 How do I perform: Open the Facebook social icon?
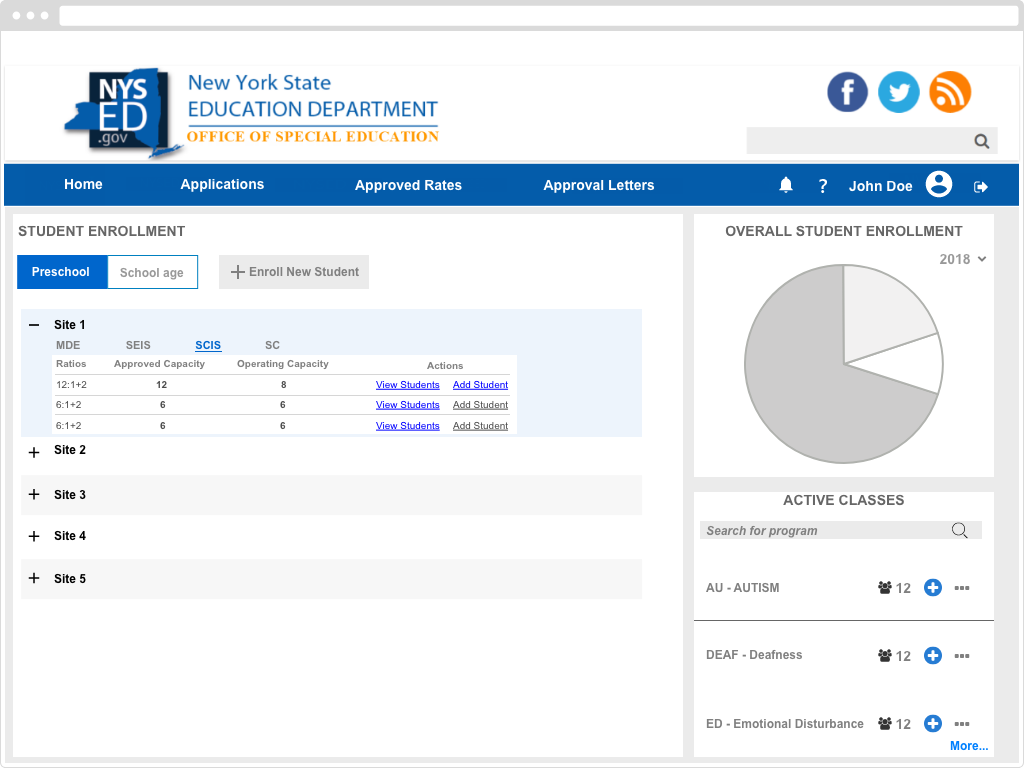click(x=847, y=92)
